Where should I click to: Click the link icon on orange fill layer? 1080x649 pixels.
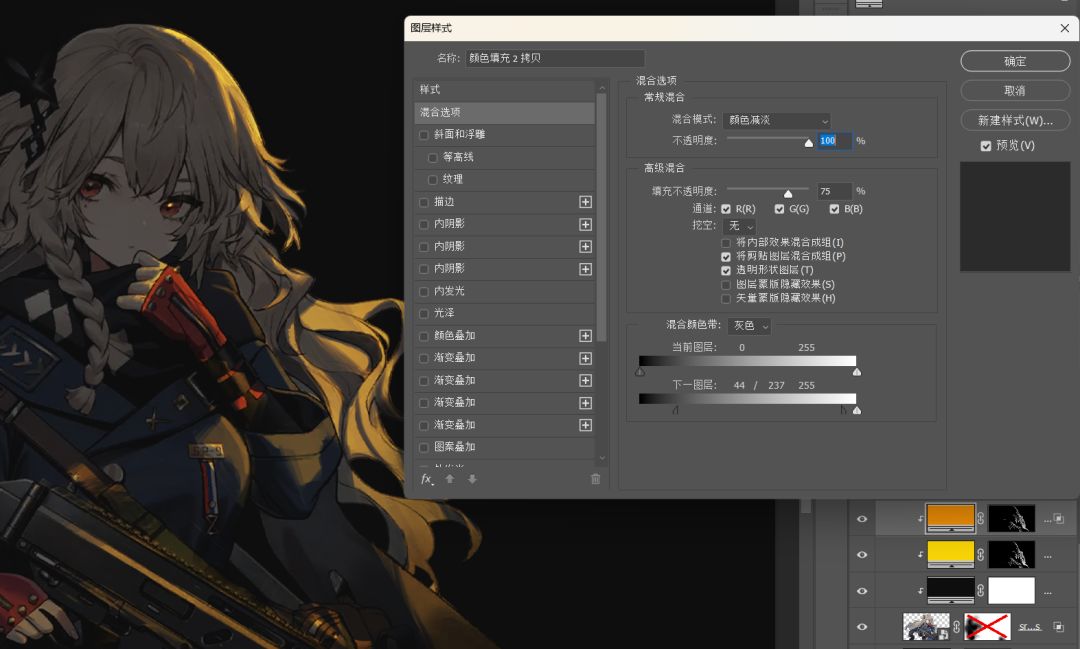point(981,518)
